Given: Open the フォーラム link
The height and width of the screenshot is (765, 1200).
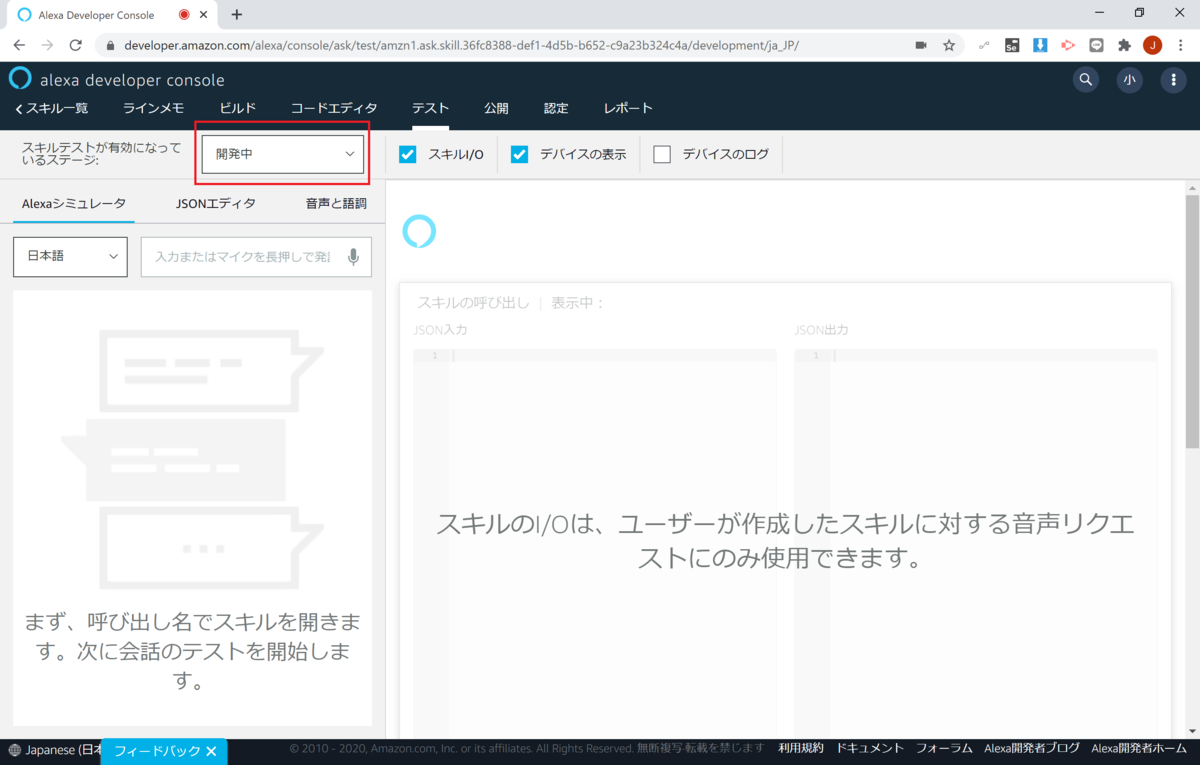Looking at the screenshot, I should click(x=943, y=747).
